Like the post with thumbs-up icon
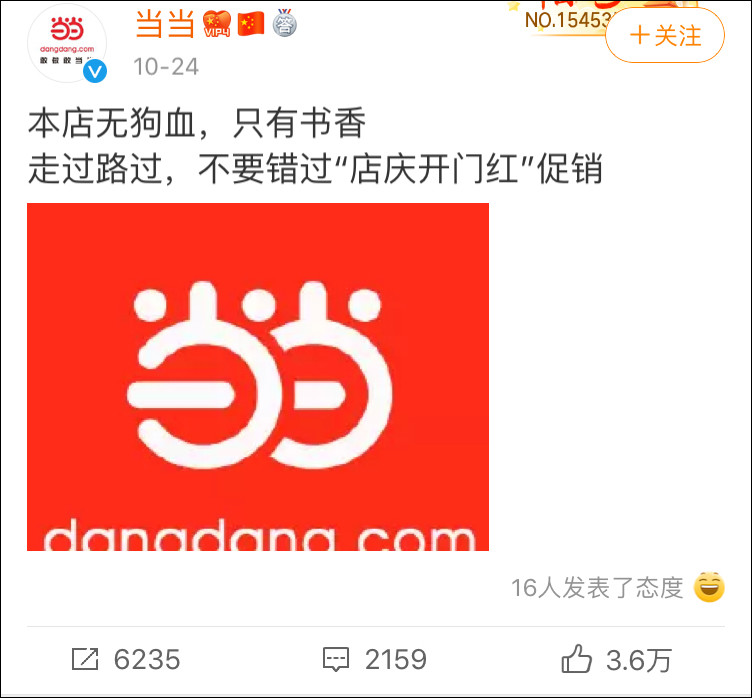Screen dimensions: 752x698 tap(576, 659)
